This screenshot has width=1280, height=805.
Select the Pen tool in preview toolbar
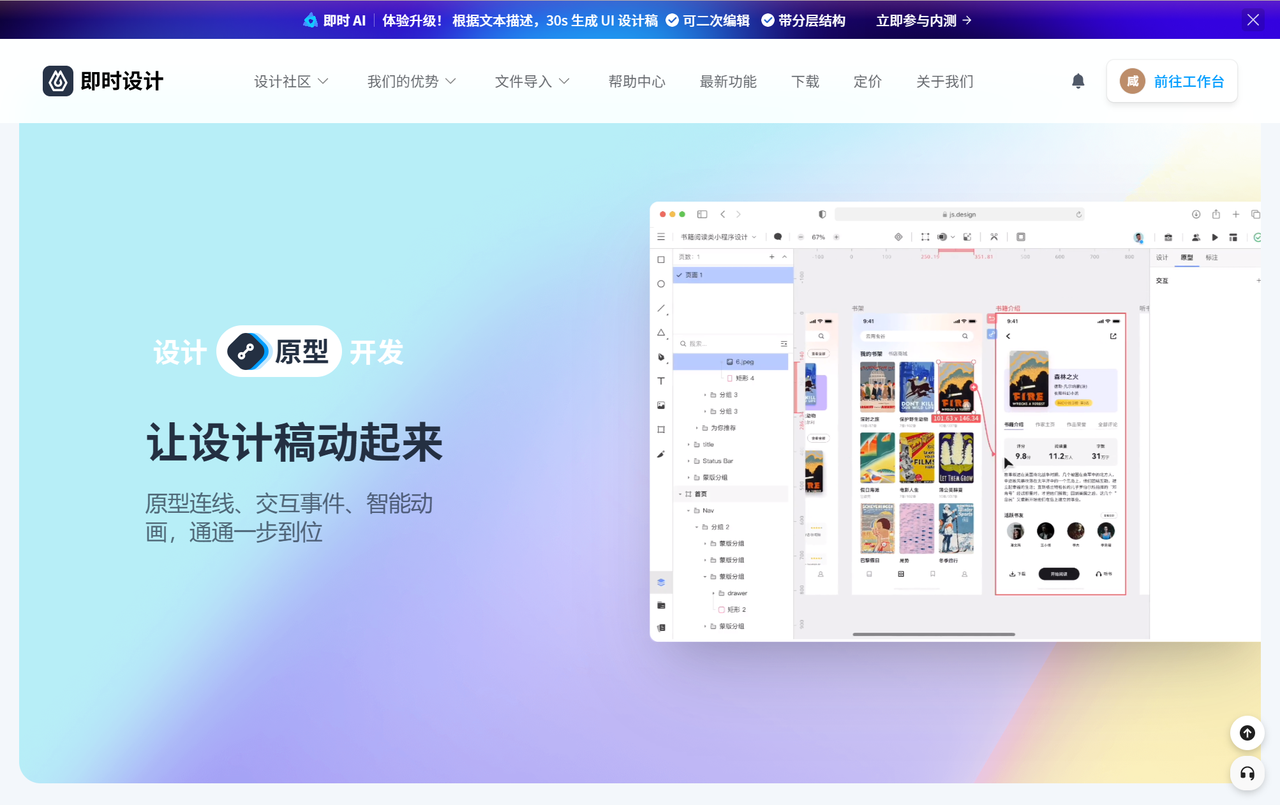pyautogui.click(x=661, y=357)
